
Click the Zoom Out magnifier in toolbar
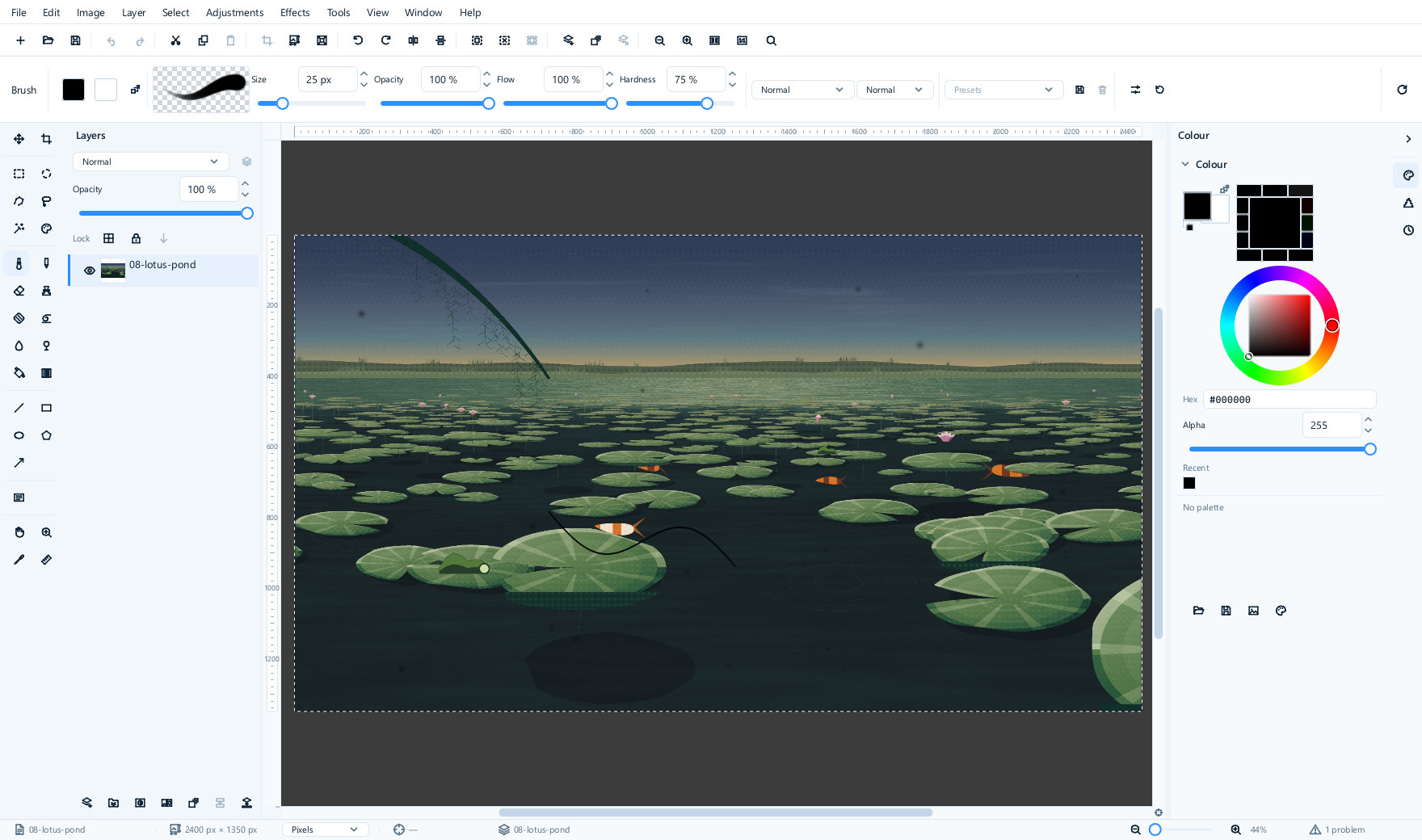[659, 40]
